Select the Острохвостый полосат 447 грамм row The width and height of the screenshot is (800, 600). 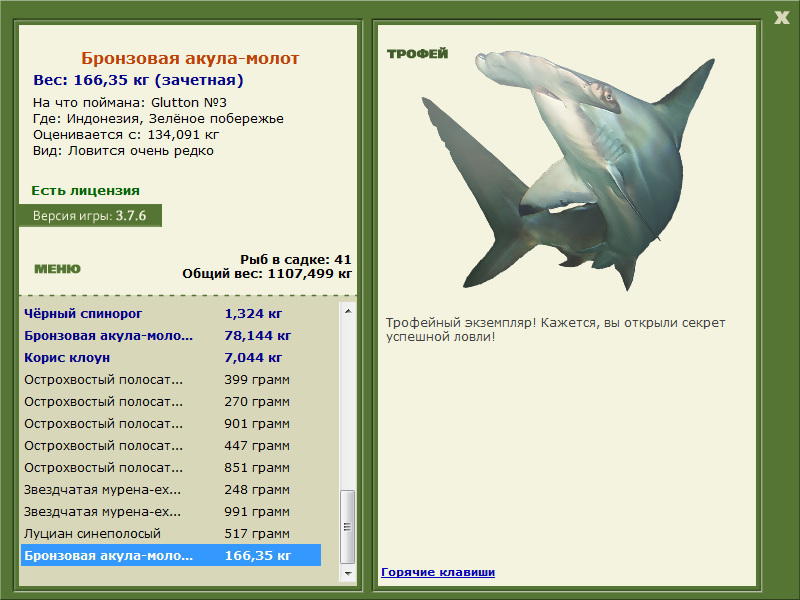[x=171, y=445]
